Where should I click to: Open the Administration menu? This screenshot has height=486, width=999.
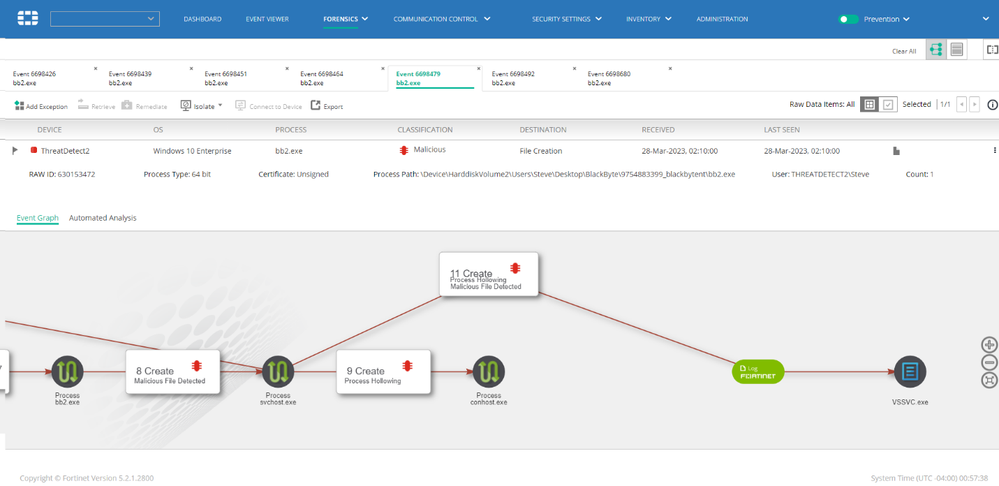click(x=722, y=19)
